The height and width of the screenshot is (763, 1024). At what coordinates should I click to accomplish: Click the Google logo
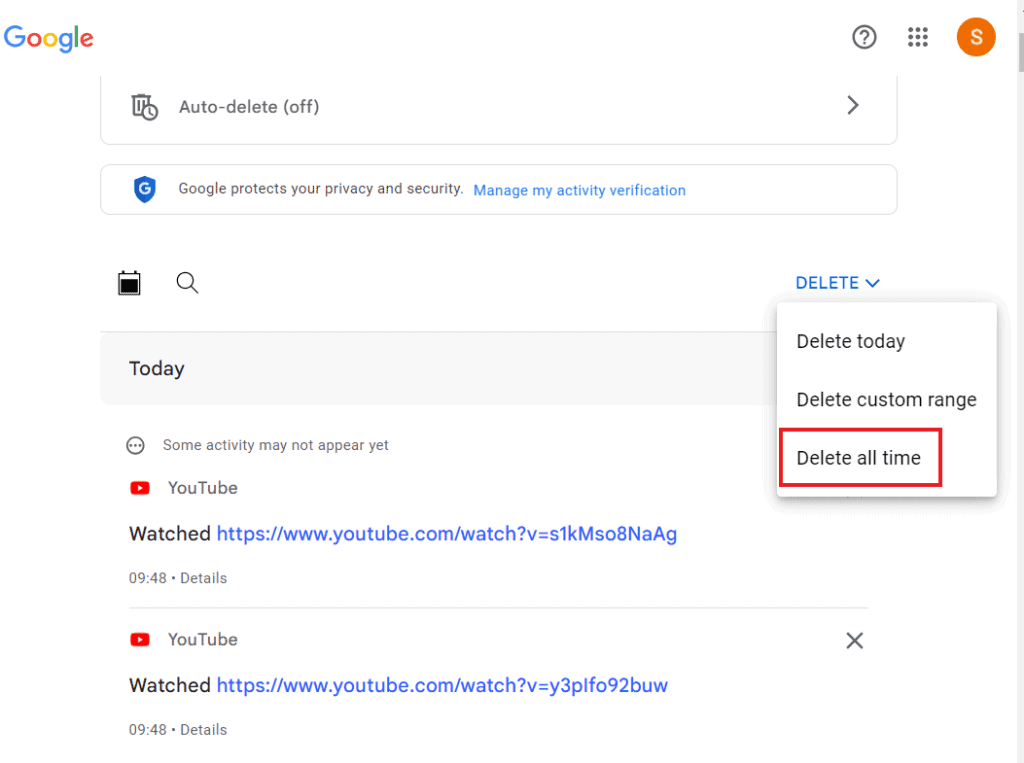tap(49, 39)
